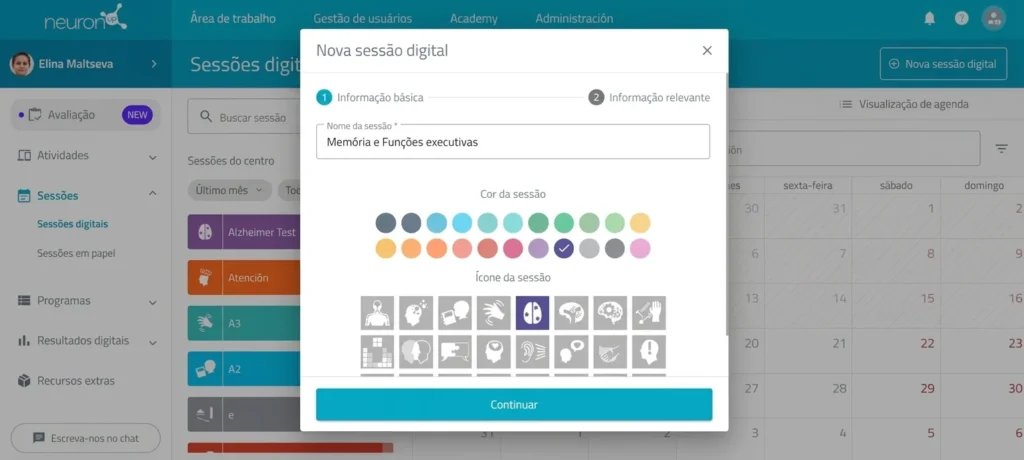The height and width of the screenshot is (460, 1024).
Task: Select calendar day 22 under sábado
Action: 927,343
